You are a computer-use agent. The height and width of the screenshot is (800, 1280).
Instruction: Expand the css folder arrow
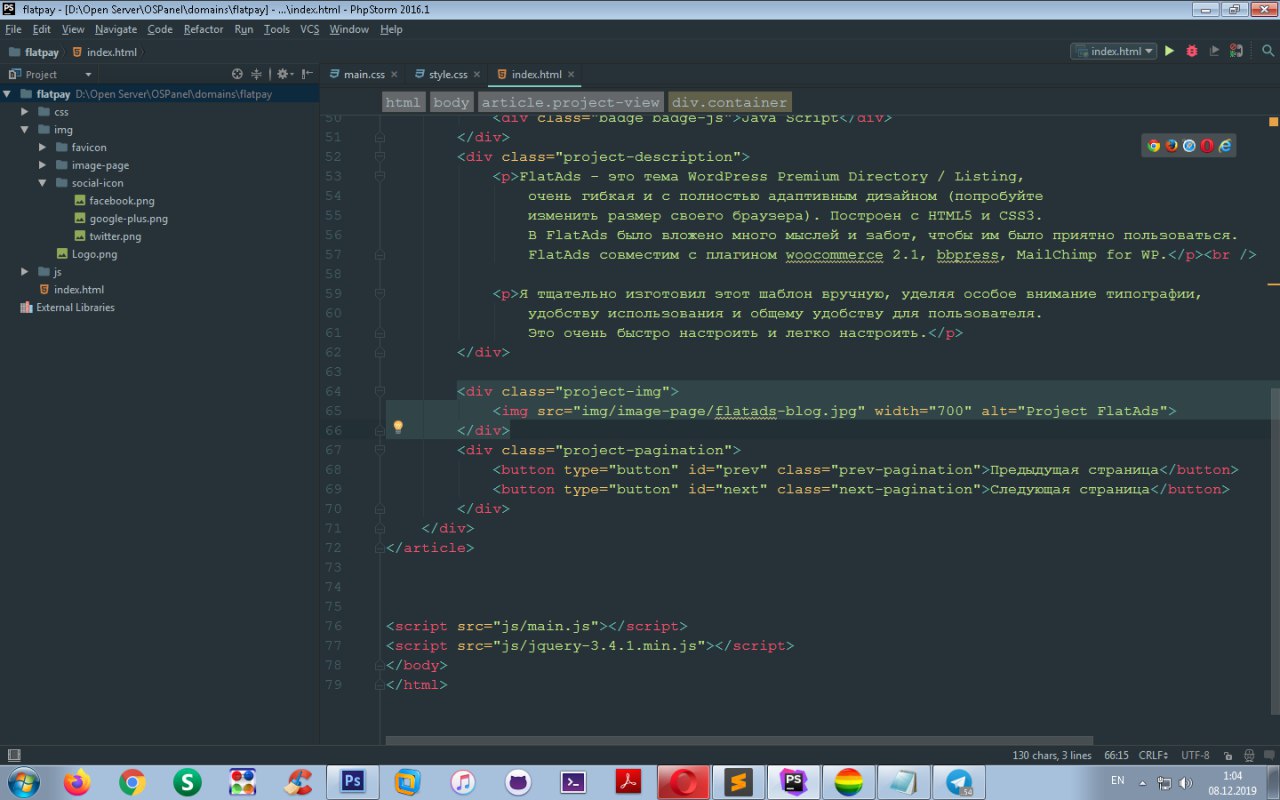click(x=25, y=112)
